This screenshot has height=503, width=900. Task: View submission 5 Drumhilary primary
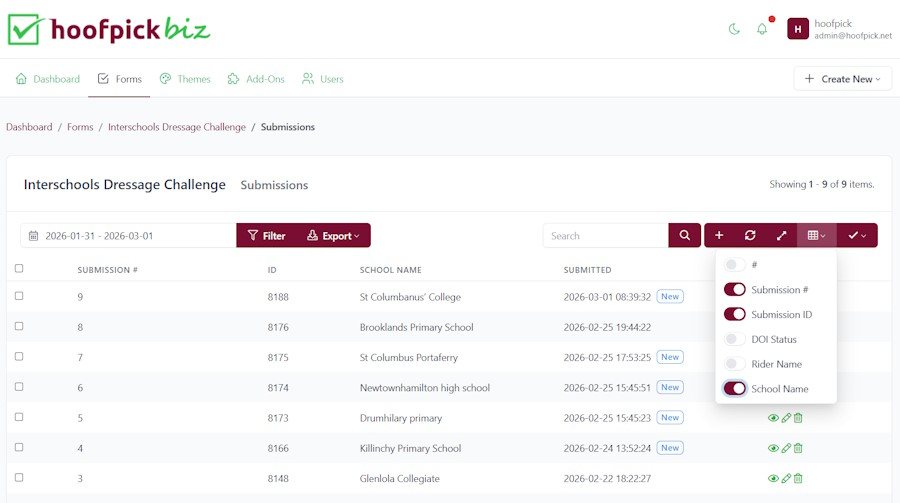click(x=773, y=418)
